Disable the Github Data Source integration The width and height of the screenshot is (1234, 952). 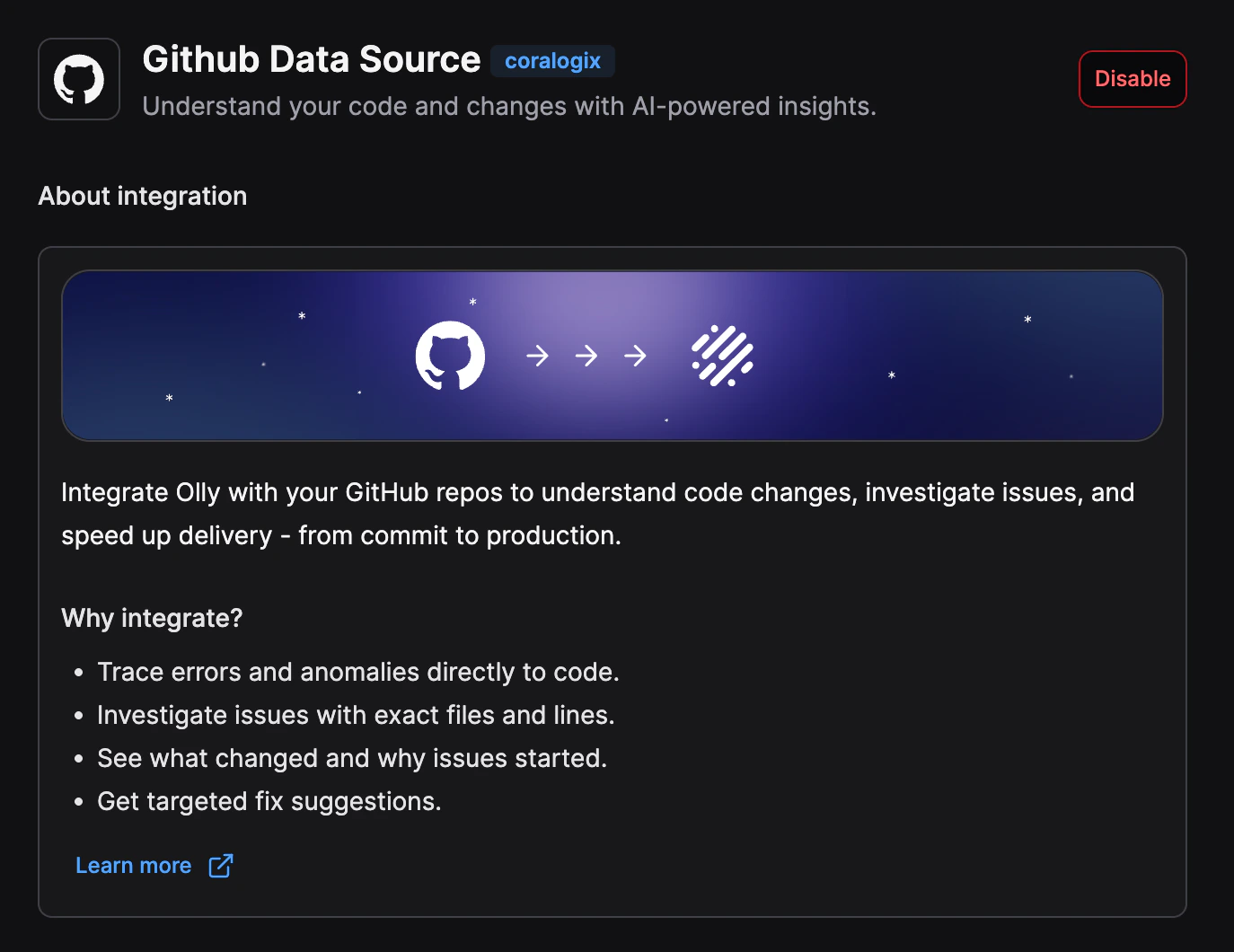pos(1133,79)
